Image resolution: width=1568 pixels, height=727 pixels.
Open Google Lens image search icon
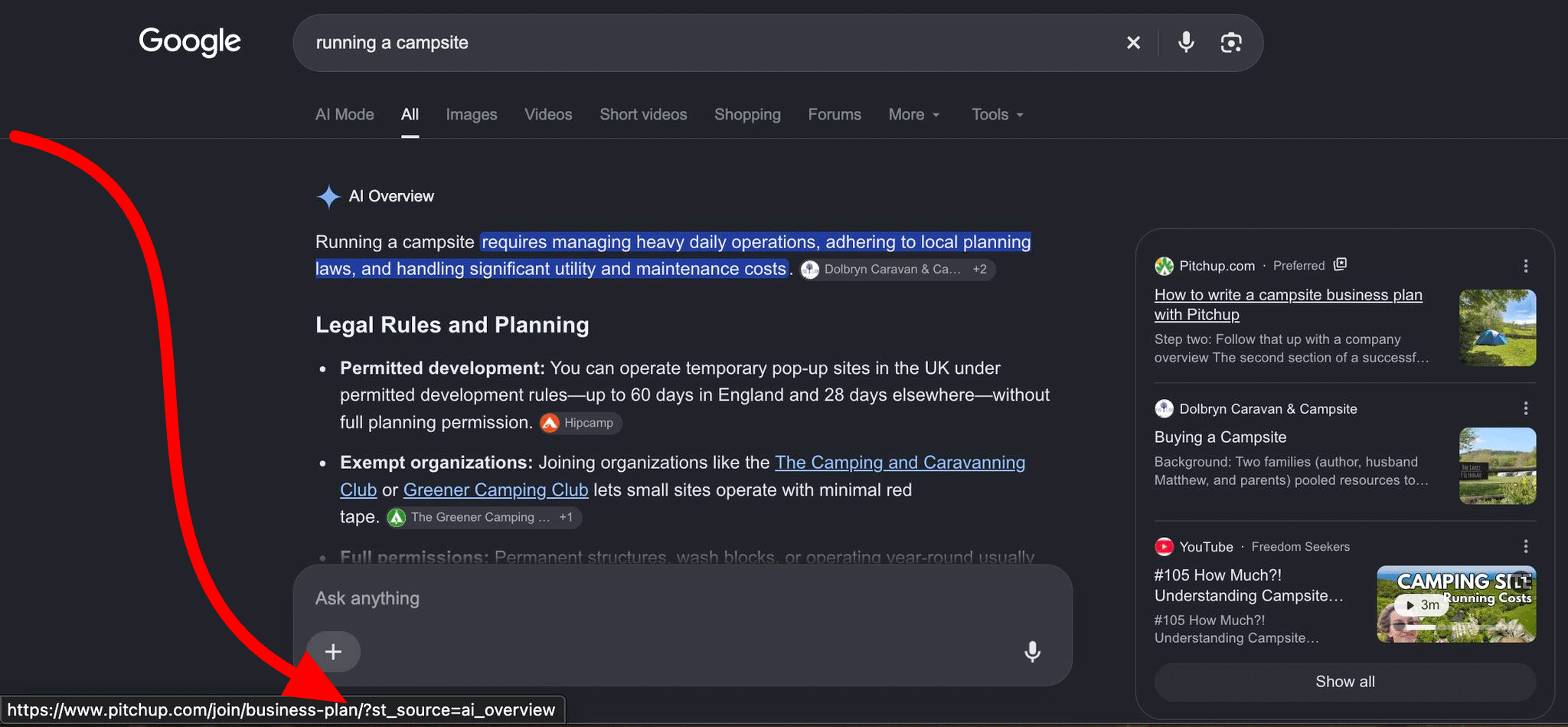point(1230,43)
